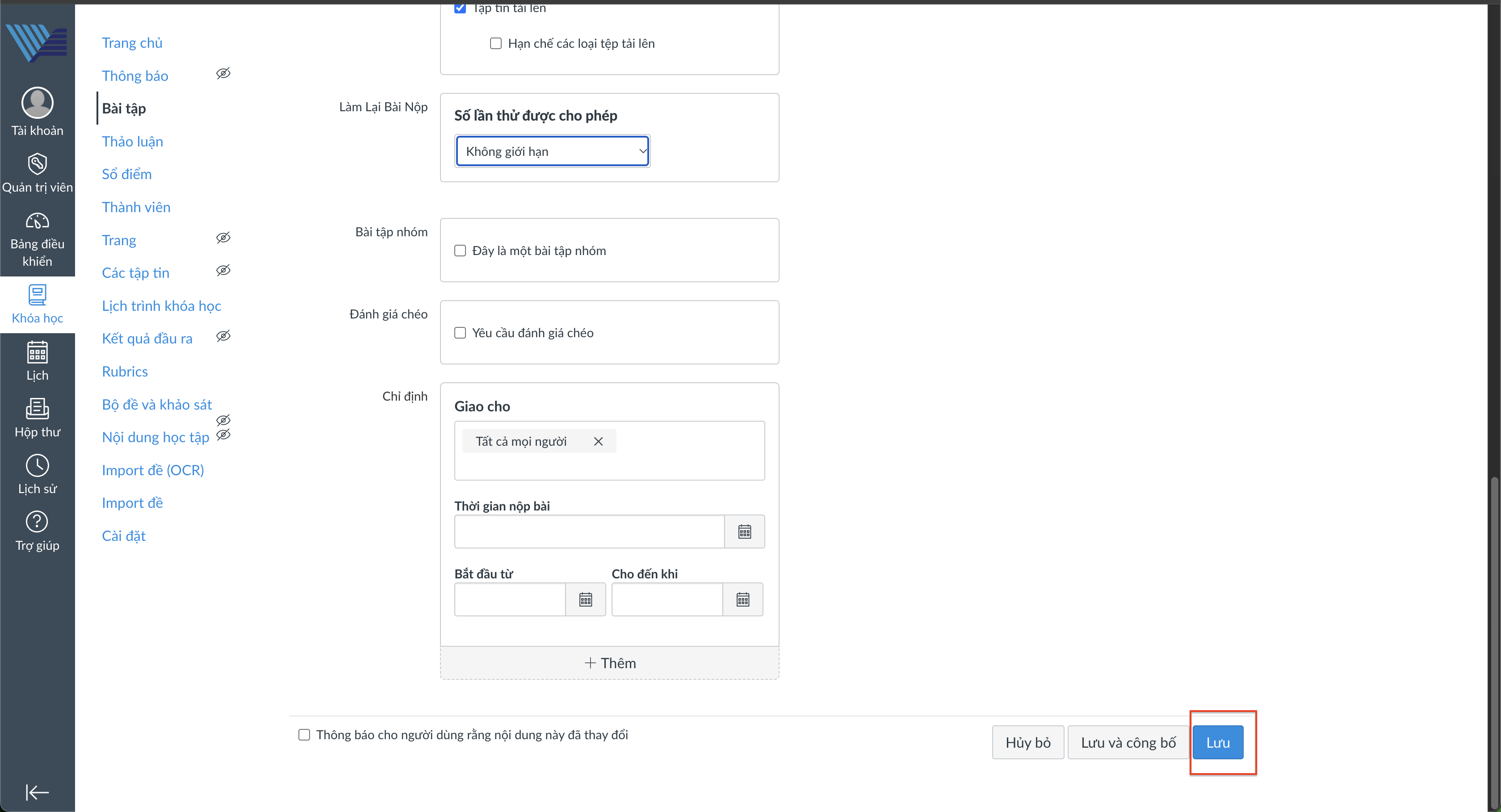Image resolution: width=1501 pixels, height=812 pixels.
Task: Enable Đây là một bài tập nhóm
Action: coord(460,251)
